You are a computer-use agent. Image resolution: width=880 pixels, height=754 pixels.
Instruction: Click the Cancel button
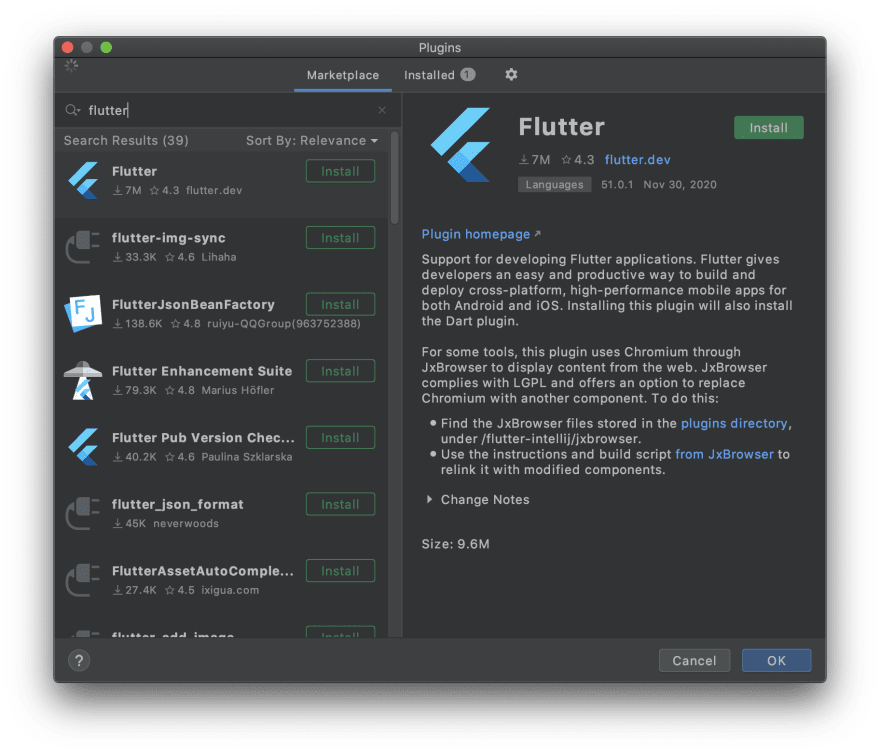694,661
